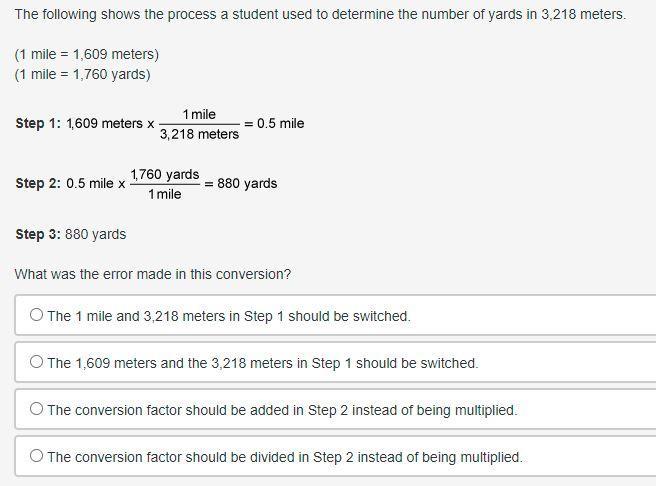Click the '(1 mile = 1,760 yards)' line
The image size is (656, 486).
[83, 74]
